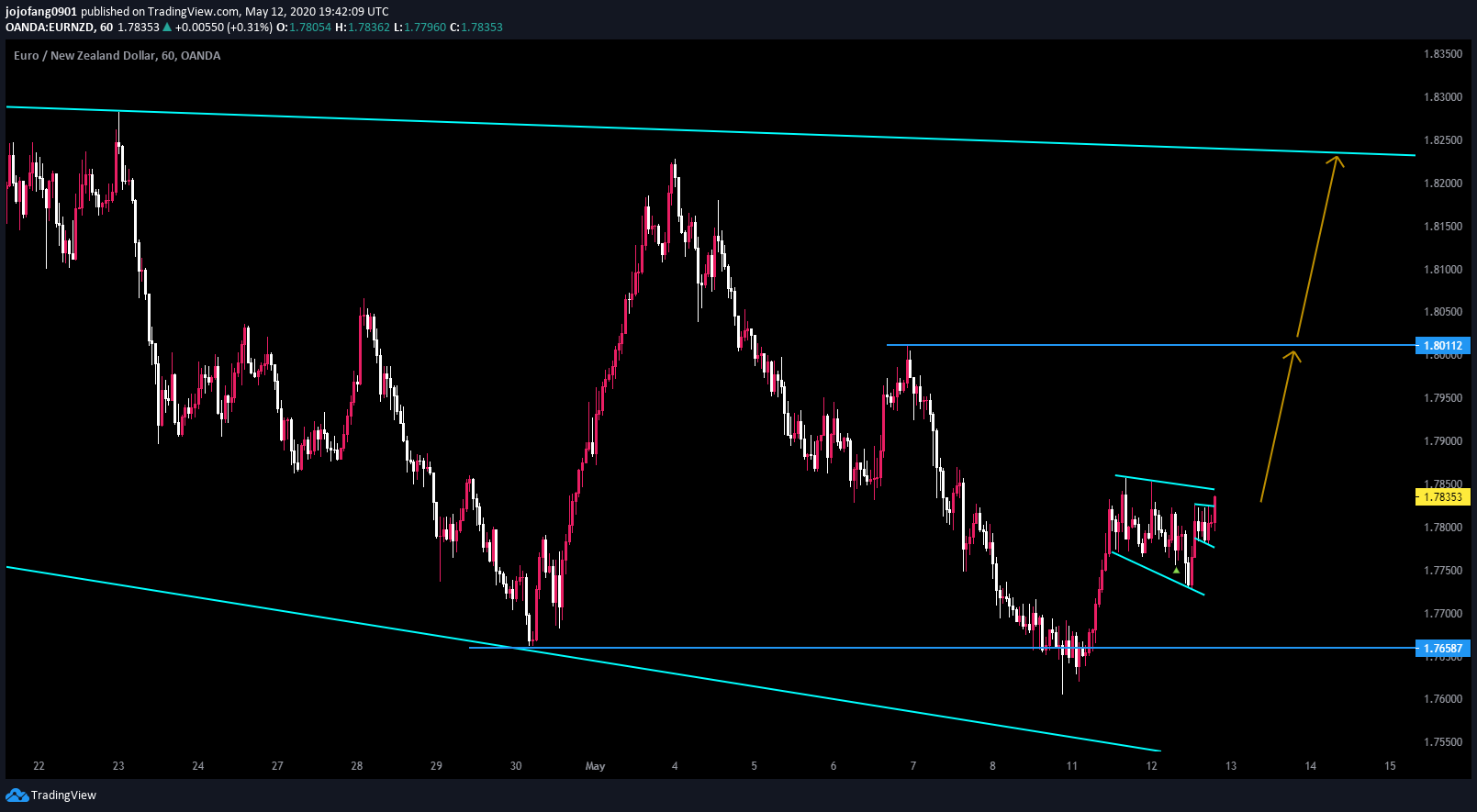Click the date label 11 on the time axis
The height and width of the screenshot is (812, 1477).
[x=1072, y=766]
